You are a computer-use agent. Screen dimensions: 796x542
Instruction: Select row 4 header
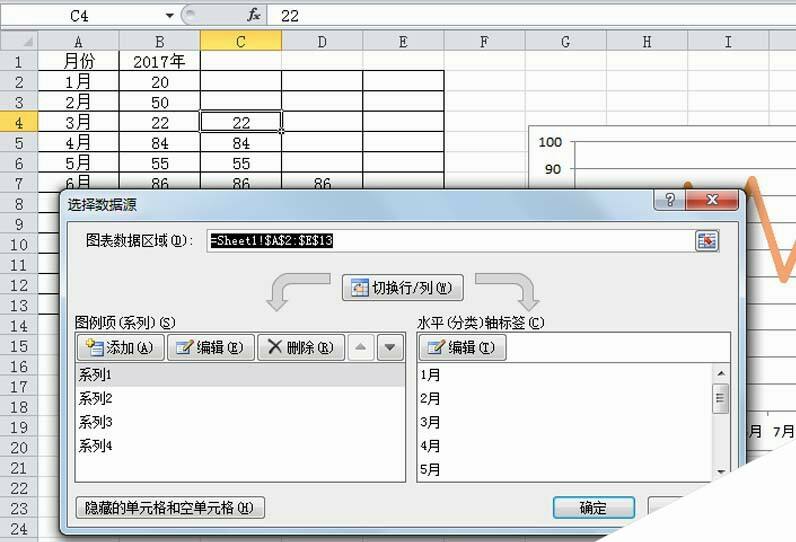19,122
